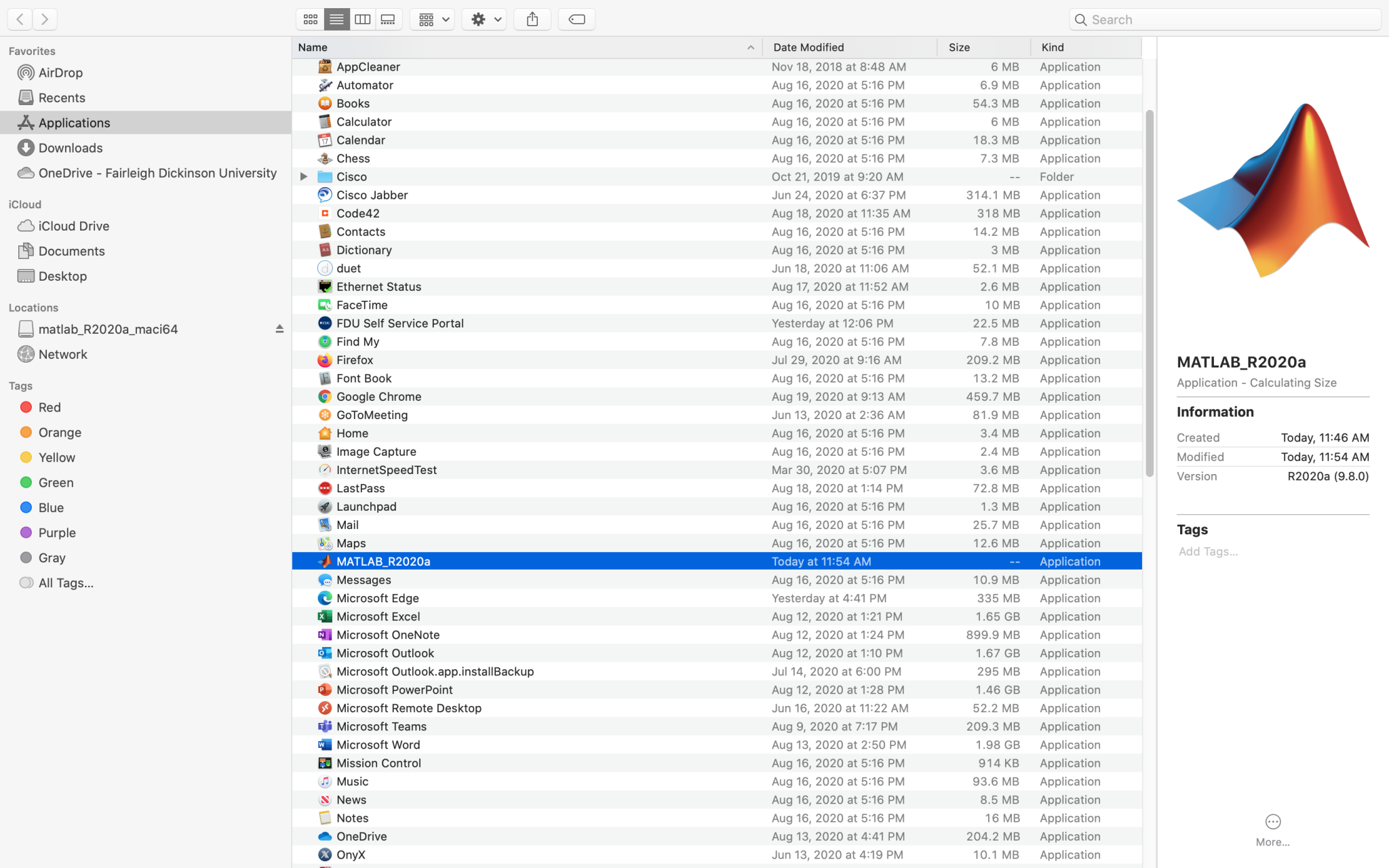Switch to gallery view
Viewport: 1389px width, 868px height.
(388, 19)
